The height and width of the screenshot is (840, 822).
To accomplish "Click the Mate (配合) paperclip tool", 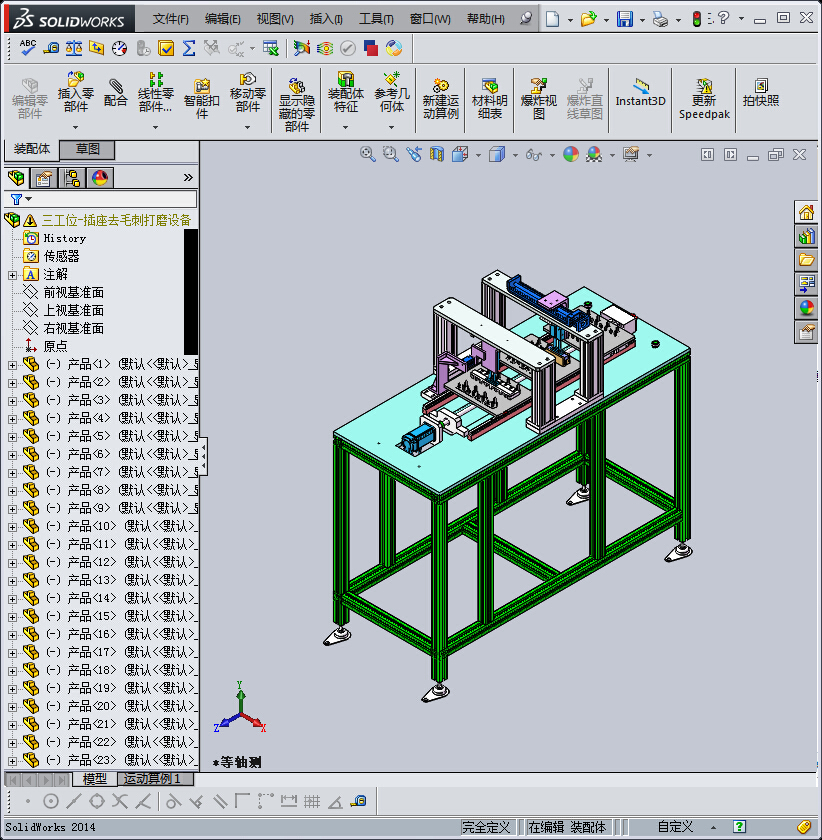I will point(116,93).
